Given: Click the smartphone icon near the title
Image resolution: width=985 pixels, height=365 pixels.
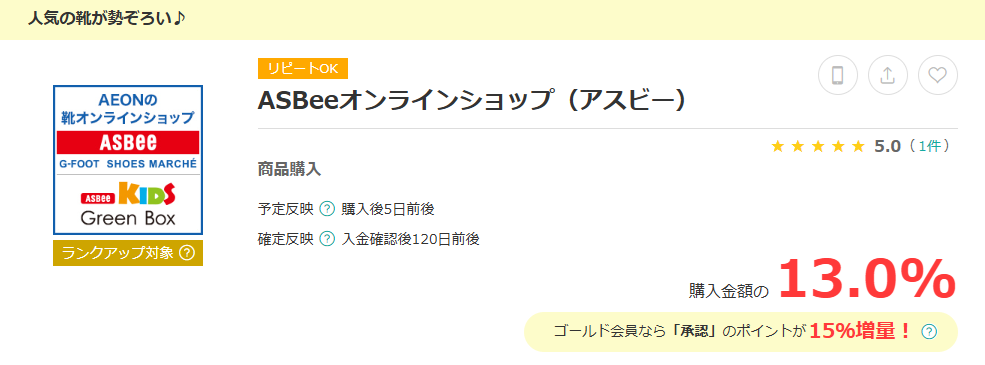Looking at the screenshot, I should click(837, 75).
